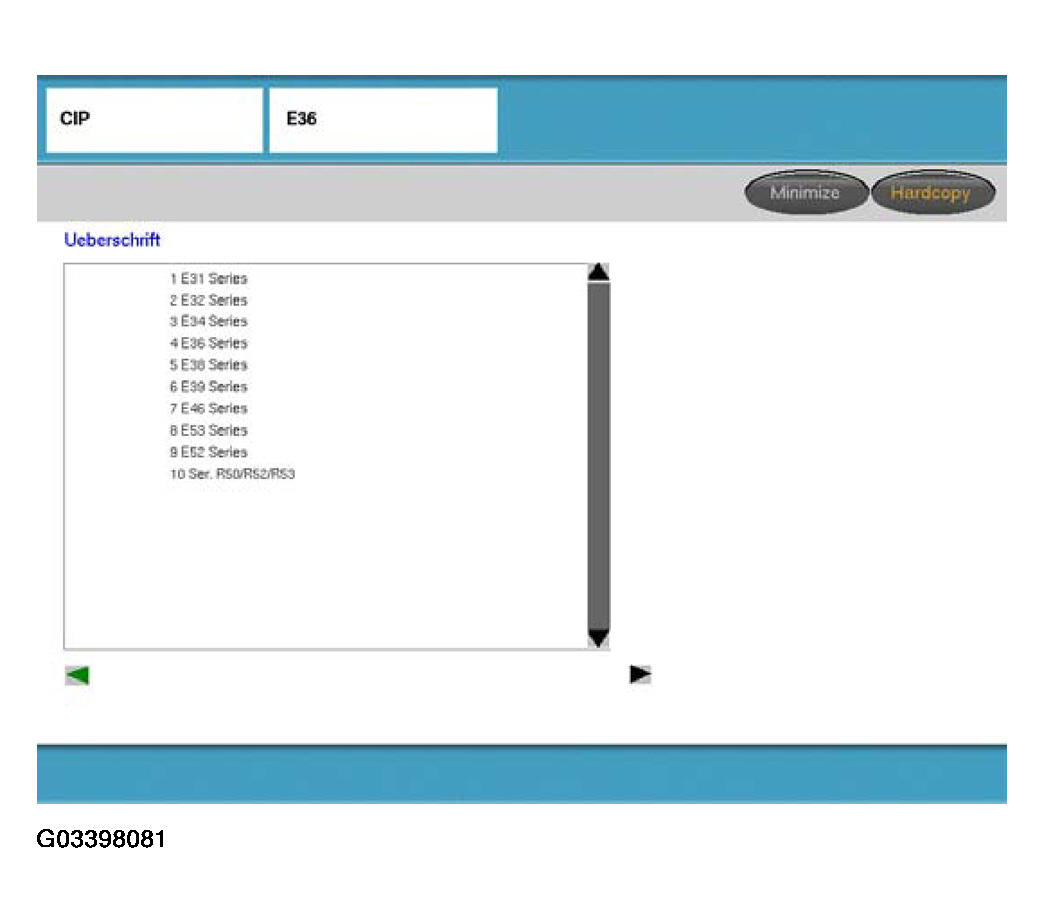Choose 2 E32 Series from list

(208, 300)
